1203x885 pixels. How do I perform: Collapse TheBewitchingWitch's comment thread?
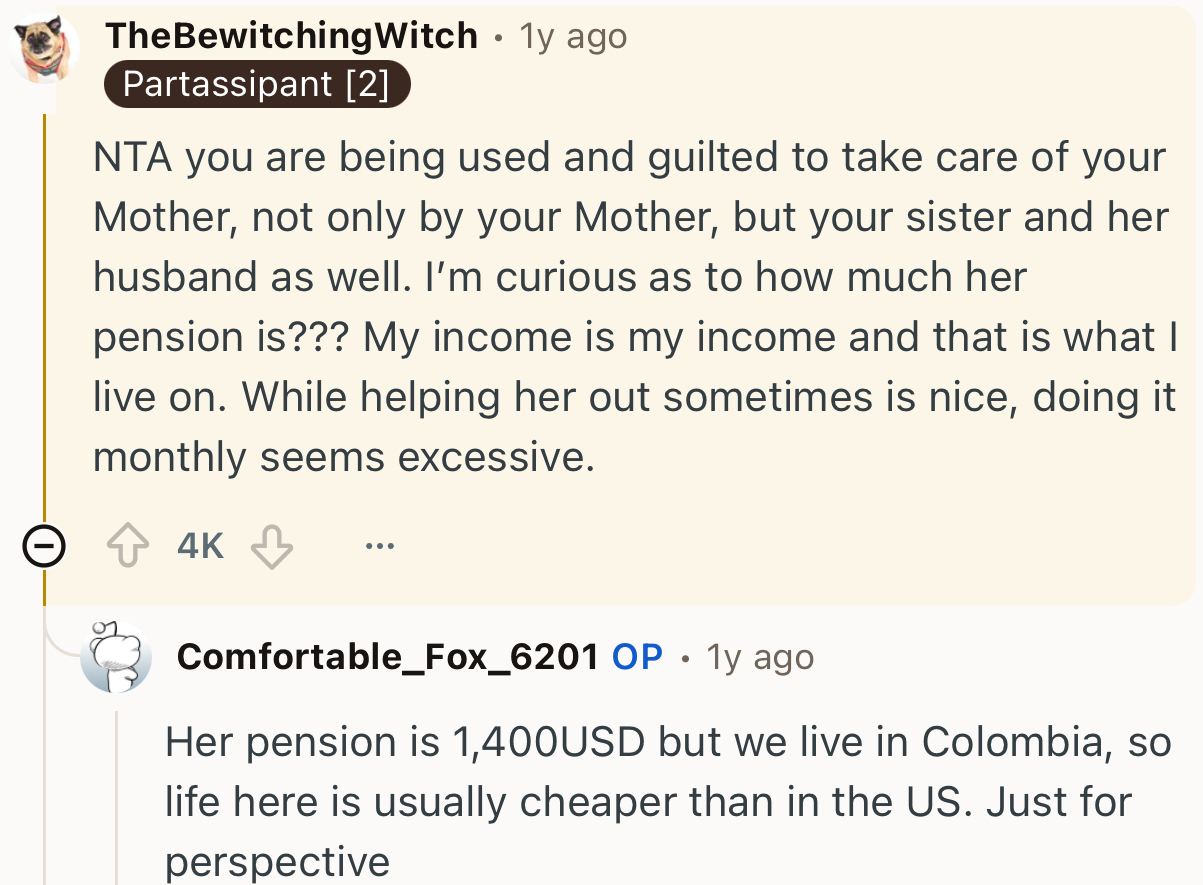click(x=45, y=545)
